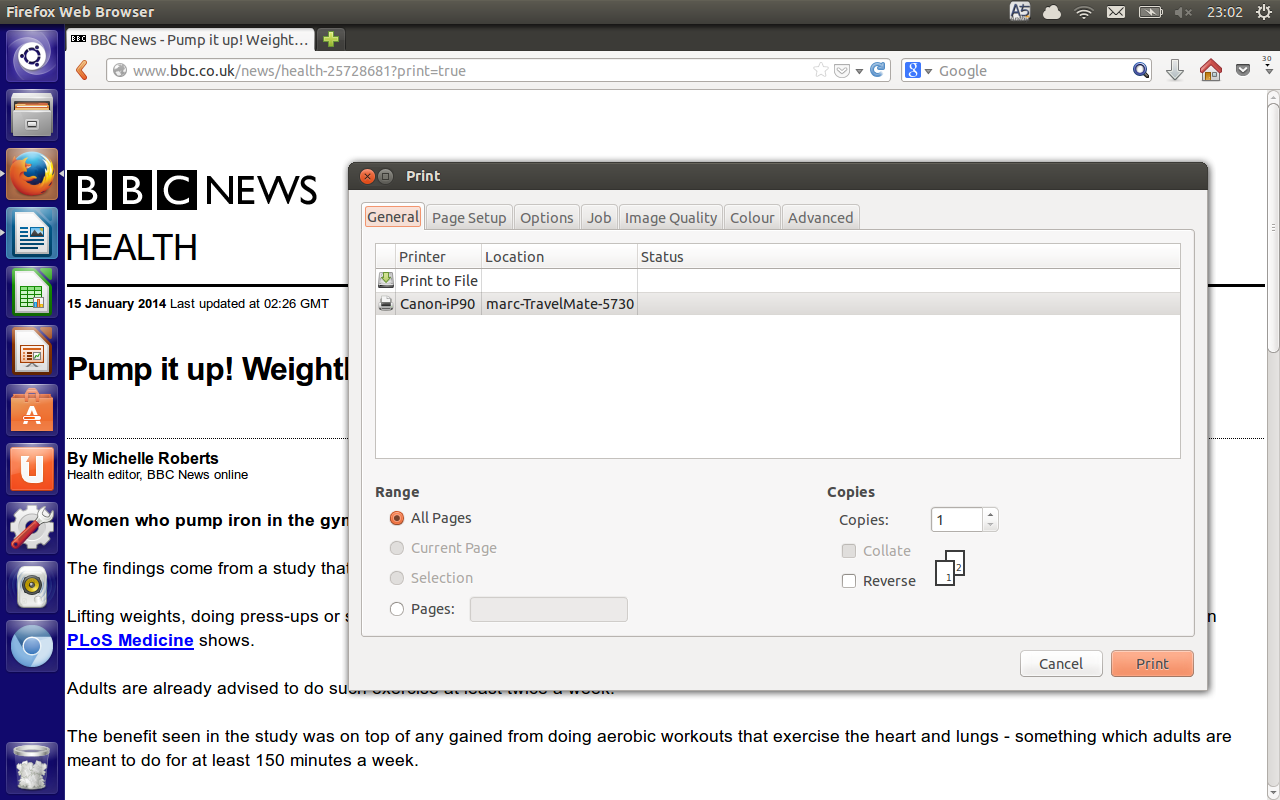1280x800 pixels.
Task: Sort by the Status column header
Action: pos(909,257)
